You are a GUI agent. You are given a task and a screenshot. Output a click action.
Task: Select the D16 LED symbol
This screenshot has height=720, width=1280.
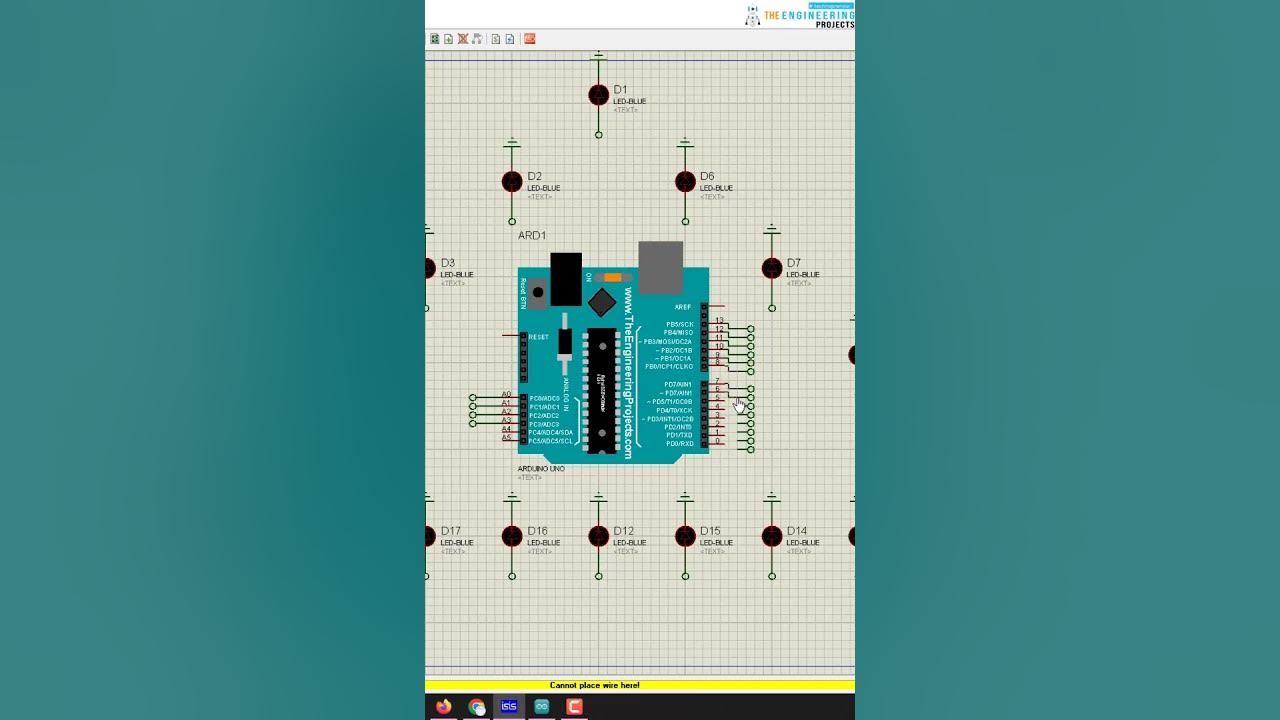(x=512, y=537)
